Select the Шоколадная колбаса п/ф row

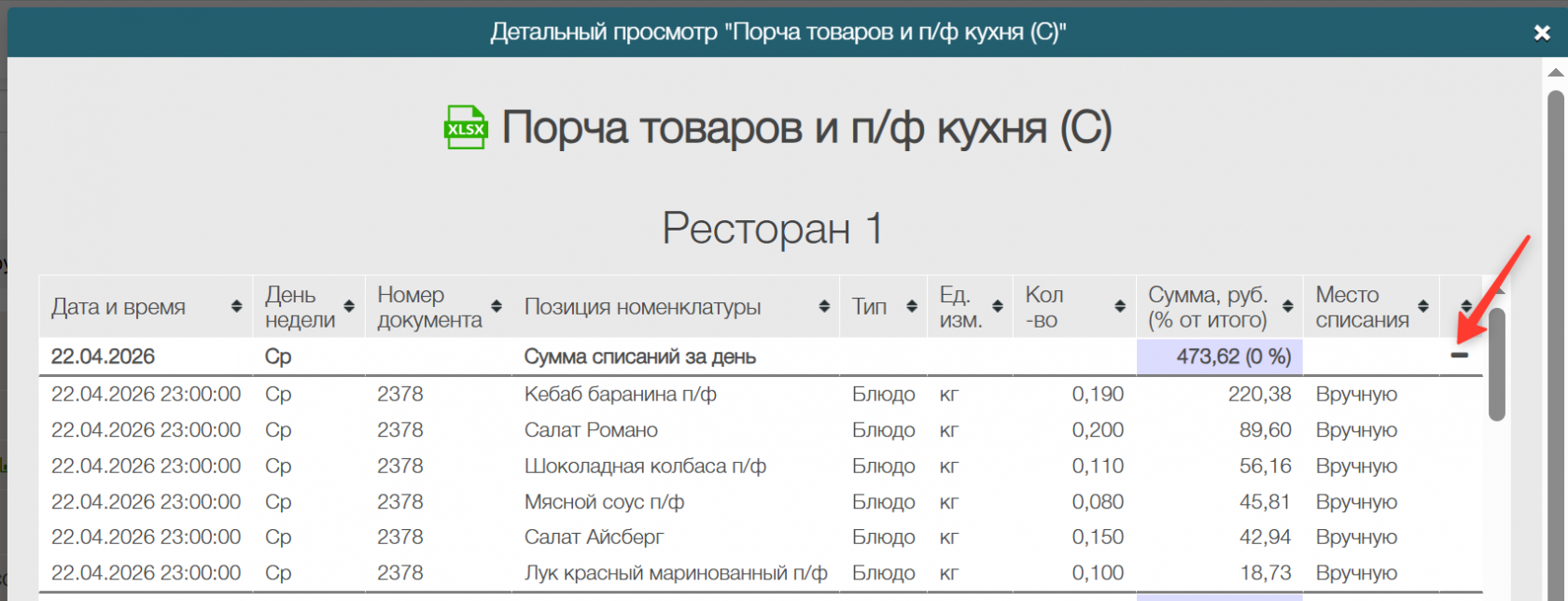[x=761, y=466]
